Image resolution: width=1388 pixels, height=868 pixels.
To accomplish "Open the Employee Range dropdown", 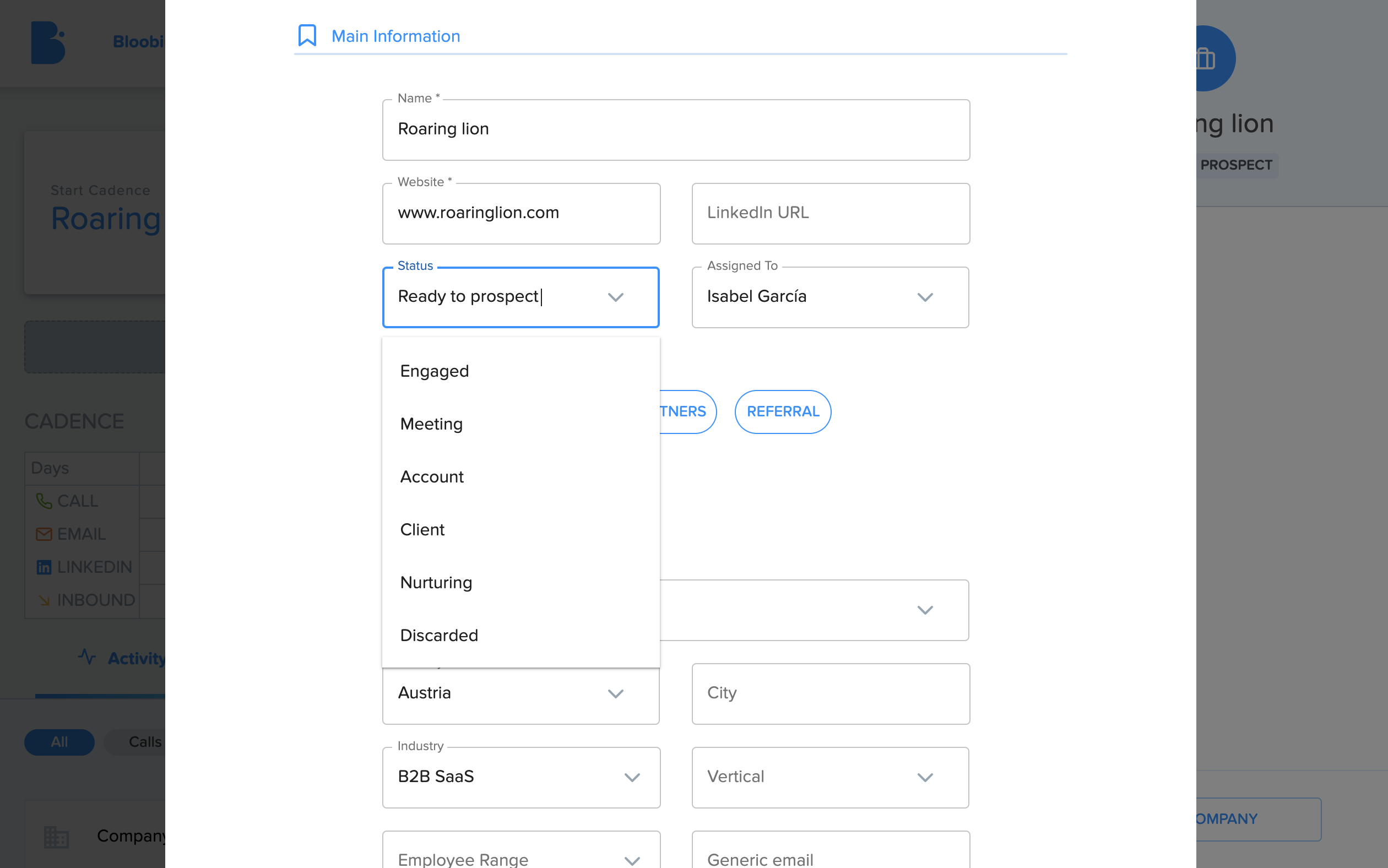I will pos(521,850).
